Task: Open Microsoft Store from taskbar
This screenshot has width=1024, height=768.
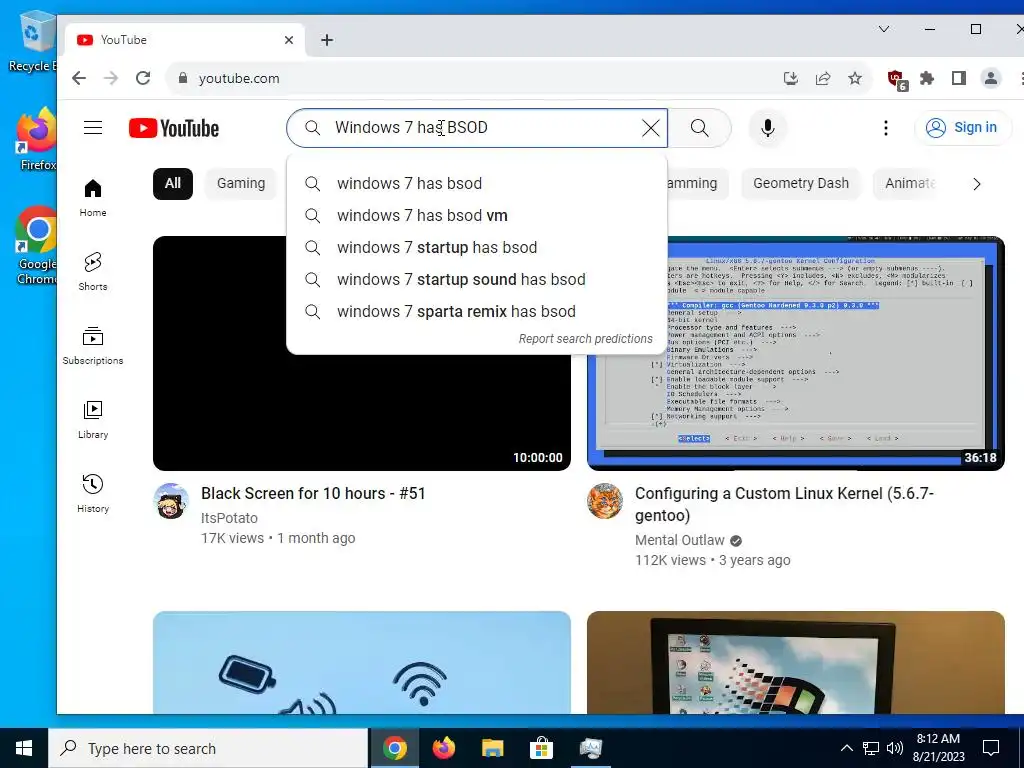Action: pyautogui.click(x=541, y=748)
